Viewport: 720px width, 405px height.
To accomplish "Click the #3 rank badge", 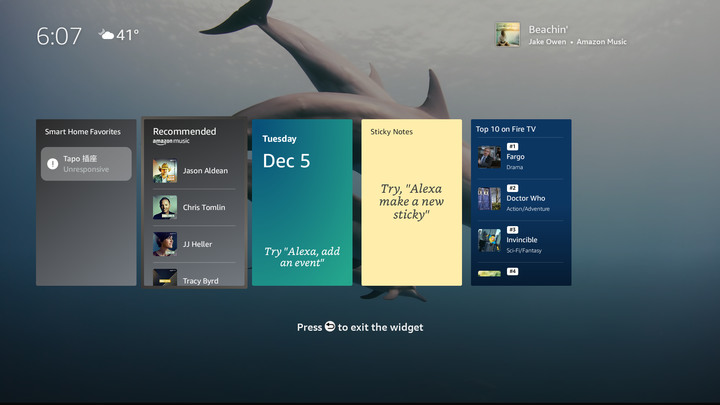I will click(512, 230).
